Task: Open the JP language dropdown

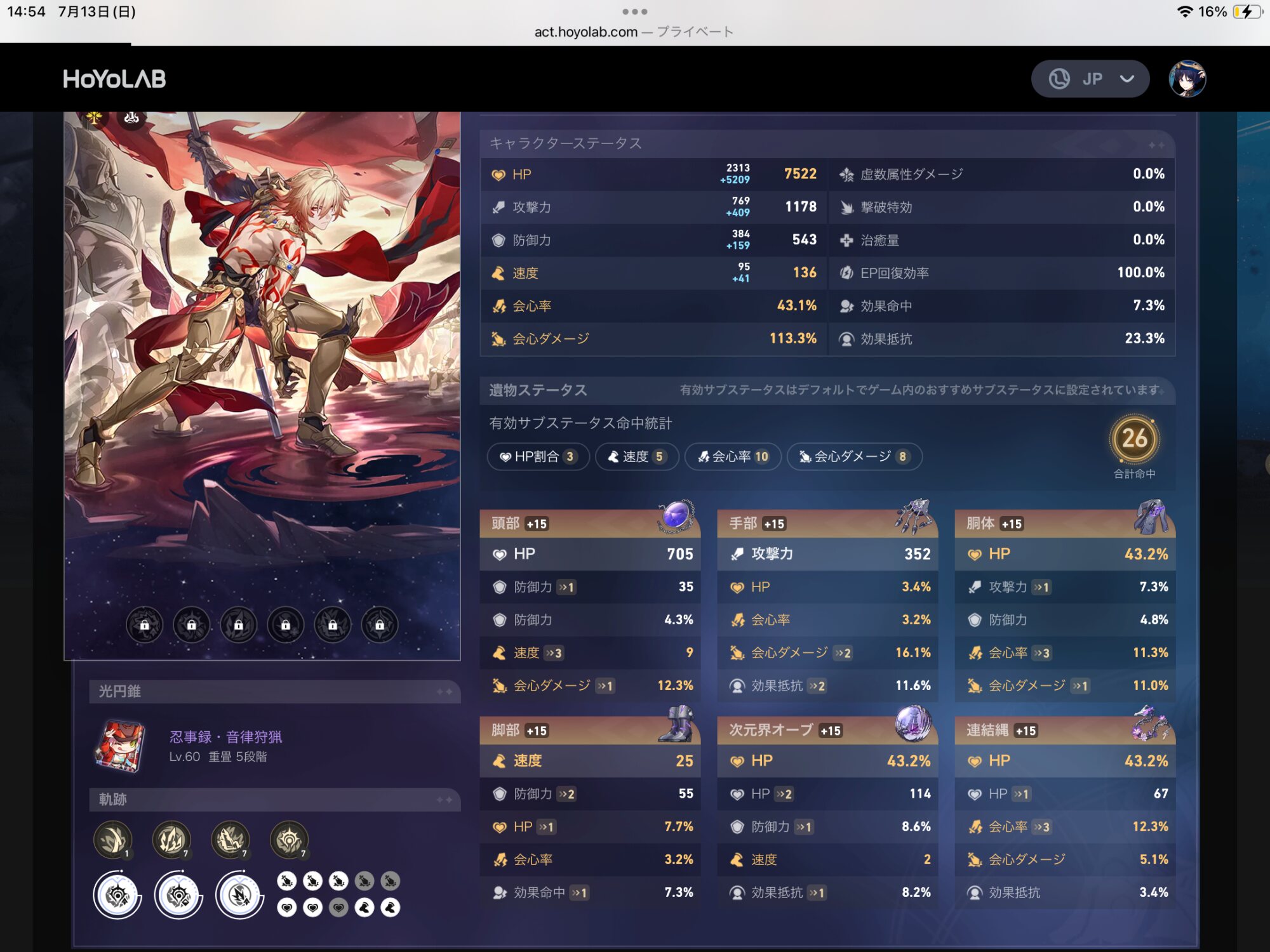Action: 1090,79
